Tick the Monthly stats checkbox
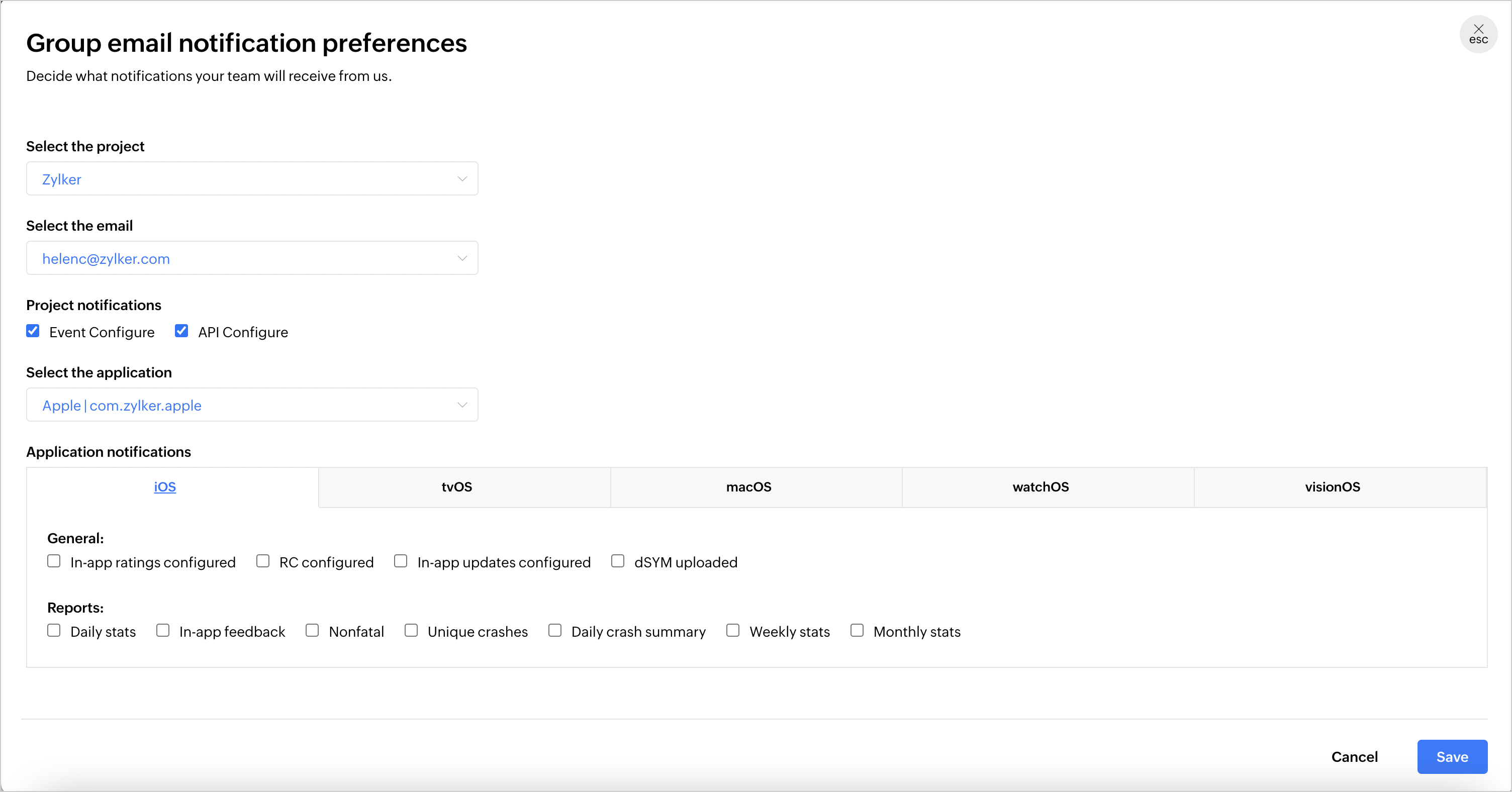1512x792 pixels. (x=857, y=630)
